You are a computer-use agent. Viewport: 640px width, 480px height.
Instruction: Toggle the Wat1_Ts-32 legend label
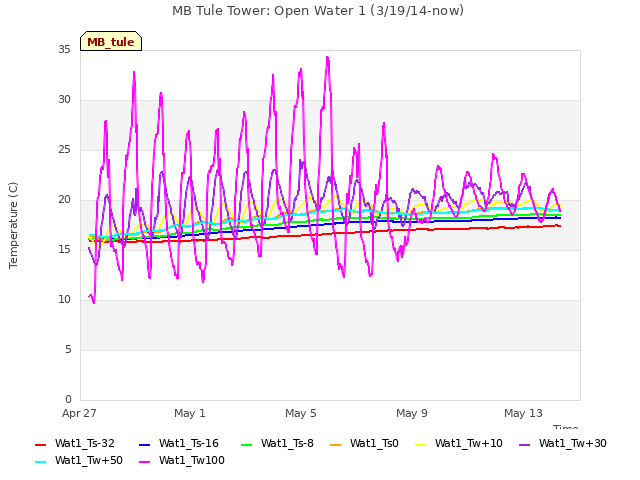[x=84, y=443]
